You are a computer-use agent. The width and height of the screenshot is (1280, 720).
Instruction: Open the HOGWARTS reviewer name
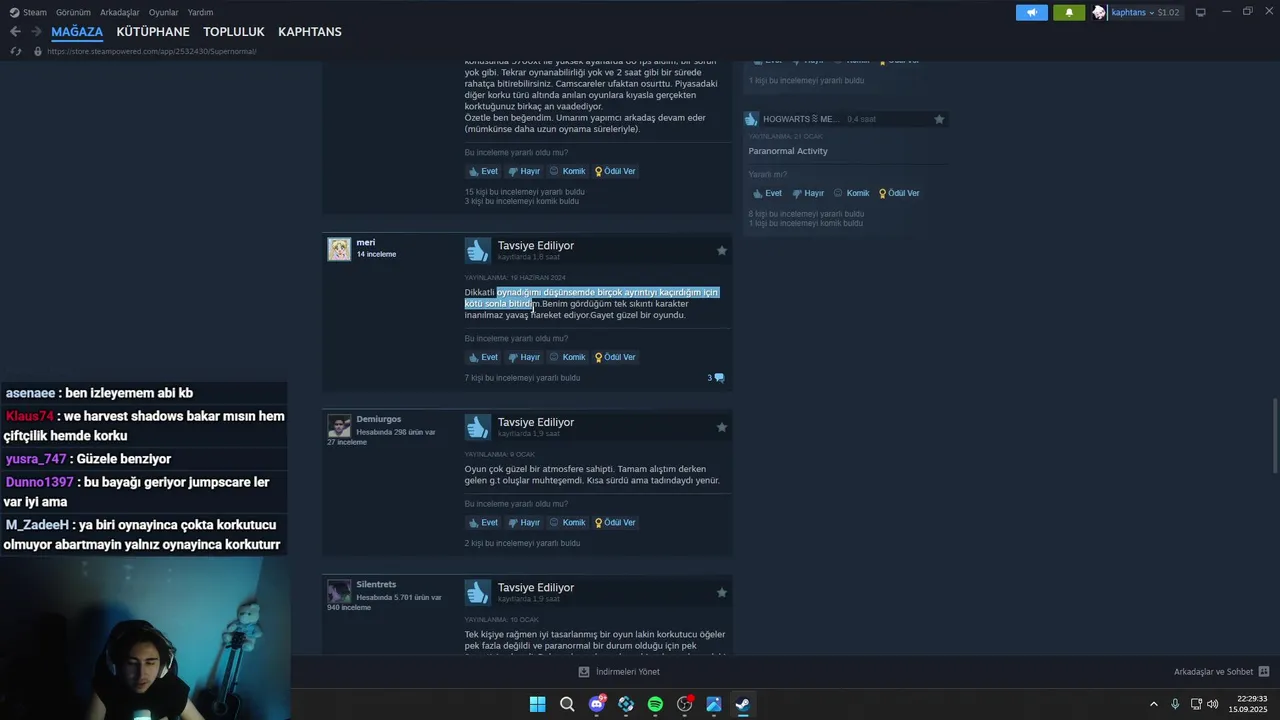(802, 119)
